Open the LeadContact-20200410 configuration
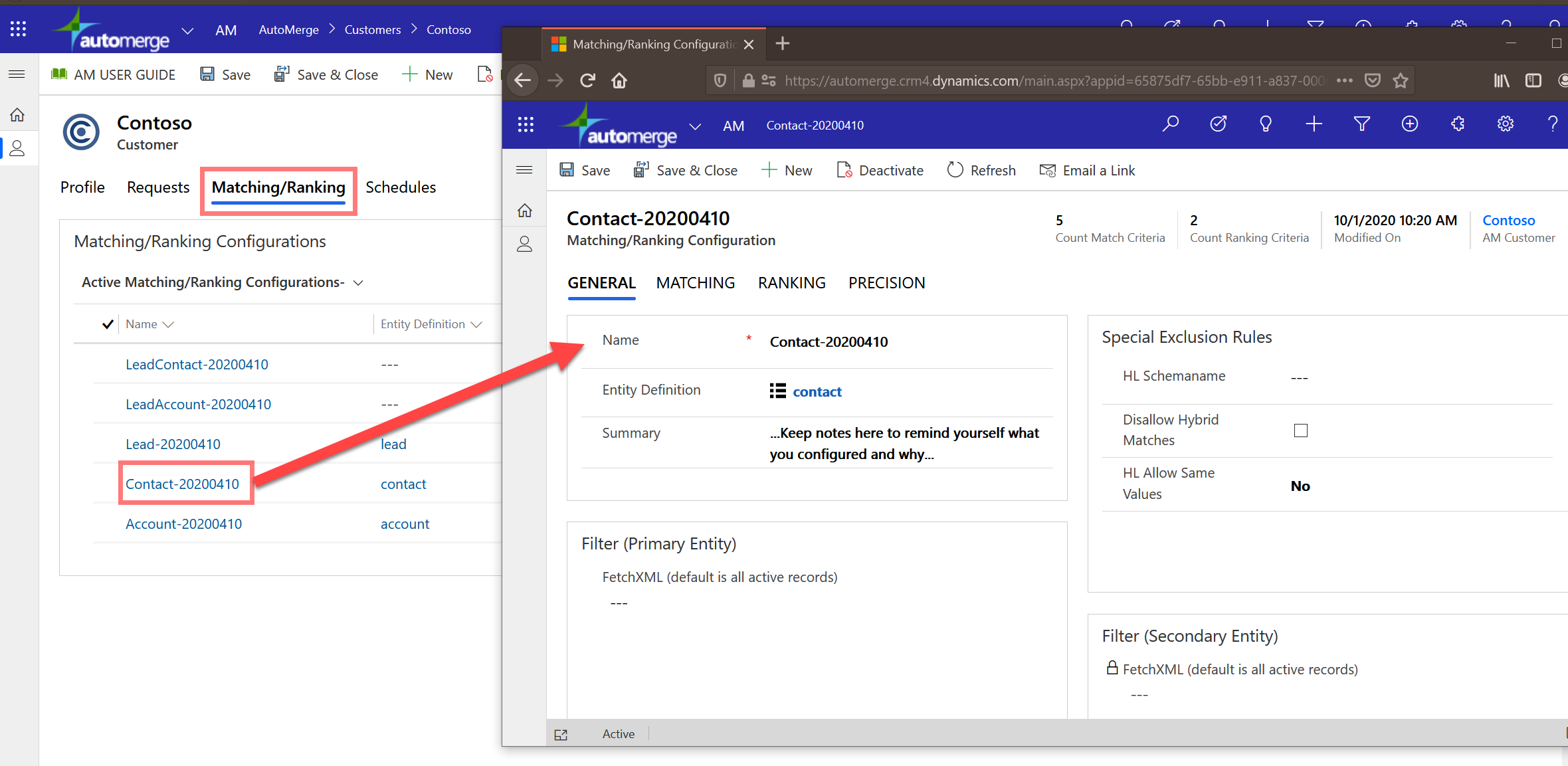 (x=197, y=365)
